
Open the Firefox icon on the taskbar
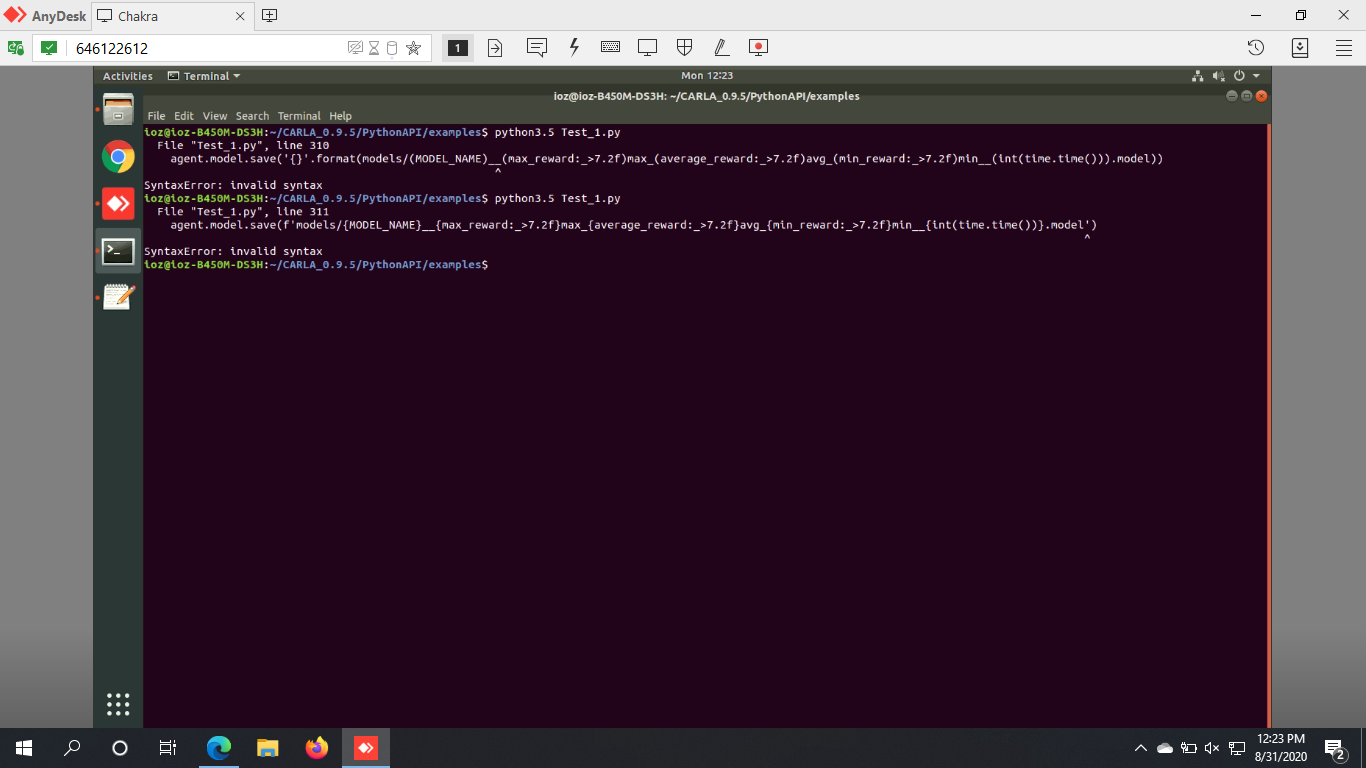316,747
